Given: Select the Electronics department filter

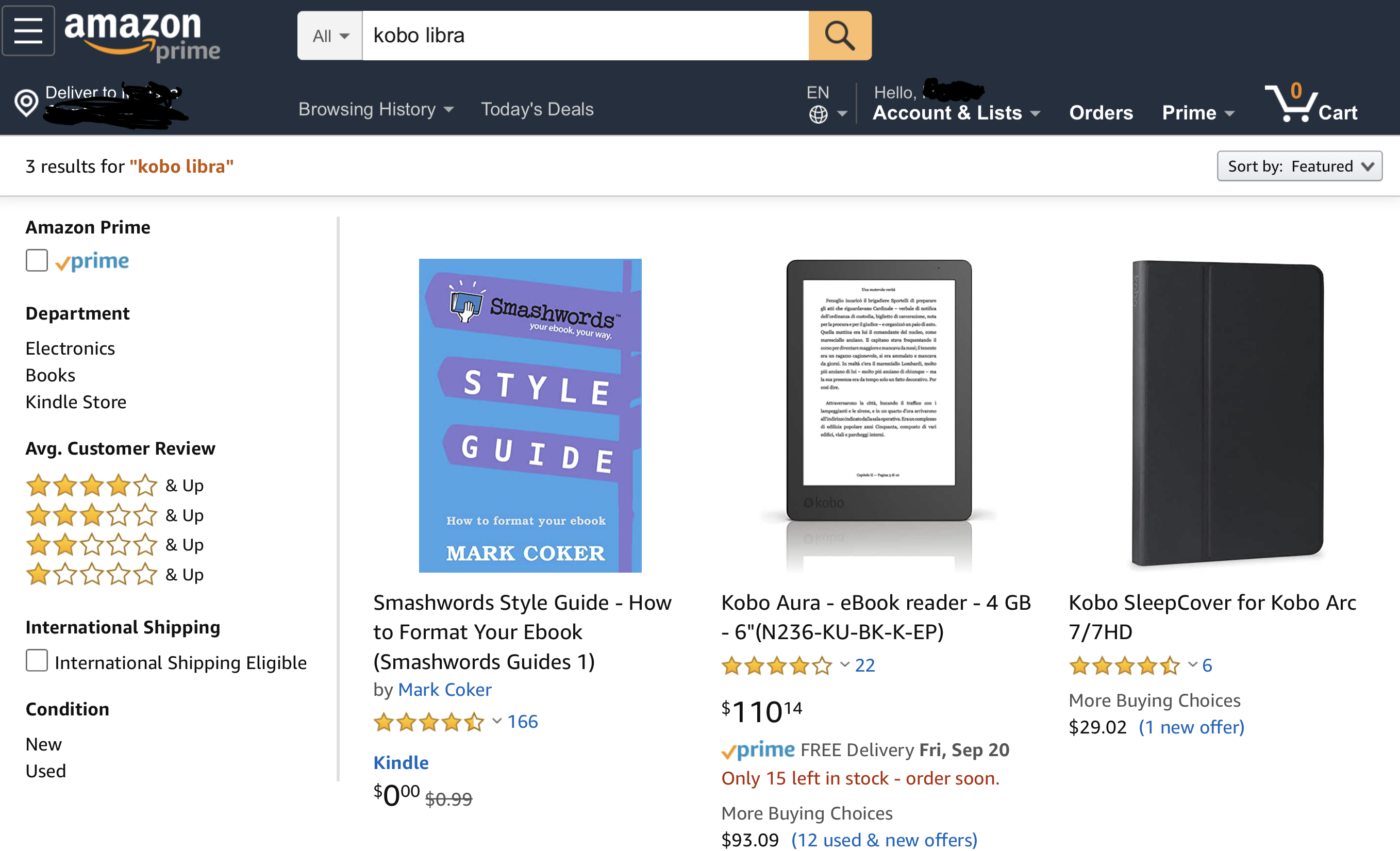Looking at the screenshot, I should (x=71, y=348).
